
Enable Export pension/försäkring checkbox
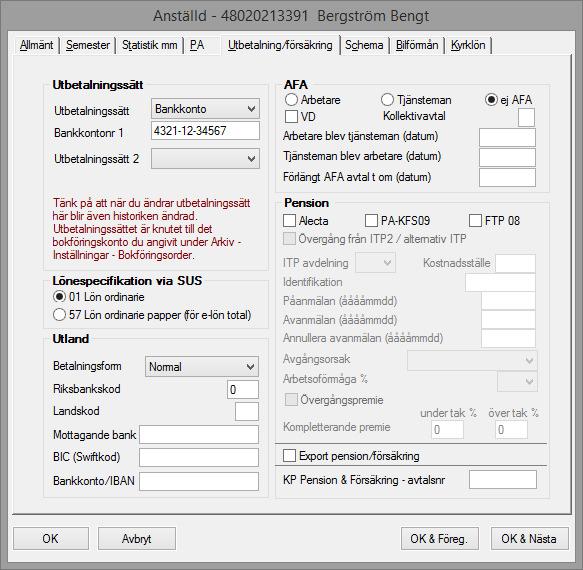tap(290, 455)
